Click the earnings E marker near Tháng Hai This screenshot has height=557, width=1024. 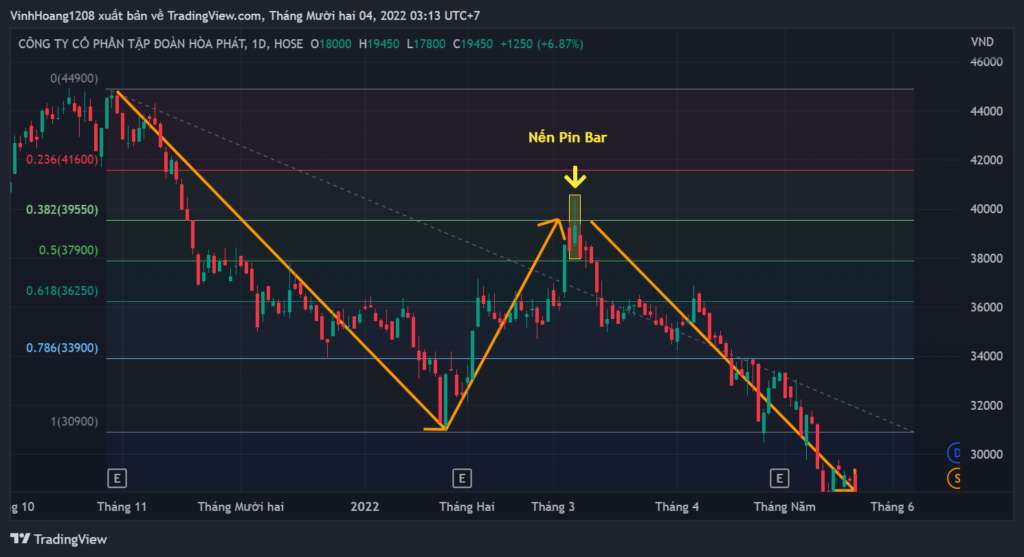click(x=461, y=477)
